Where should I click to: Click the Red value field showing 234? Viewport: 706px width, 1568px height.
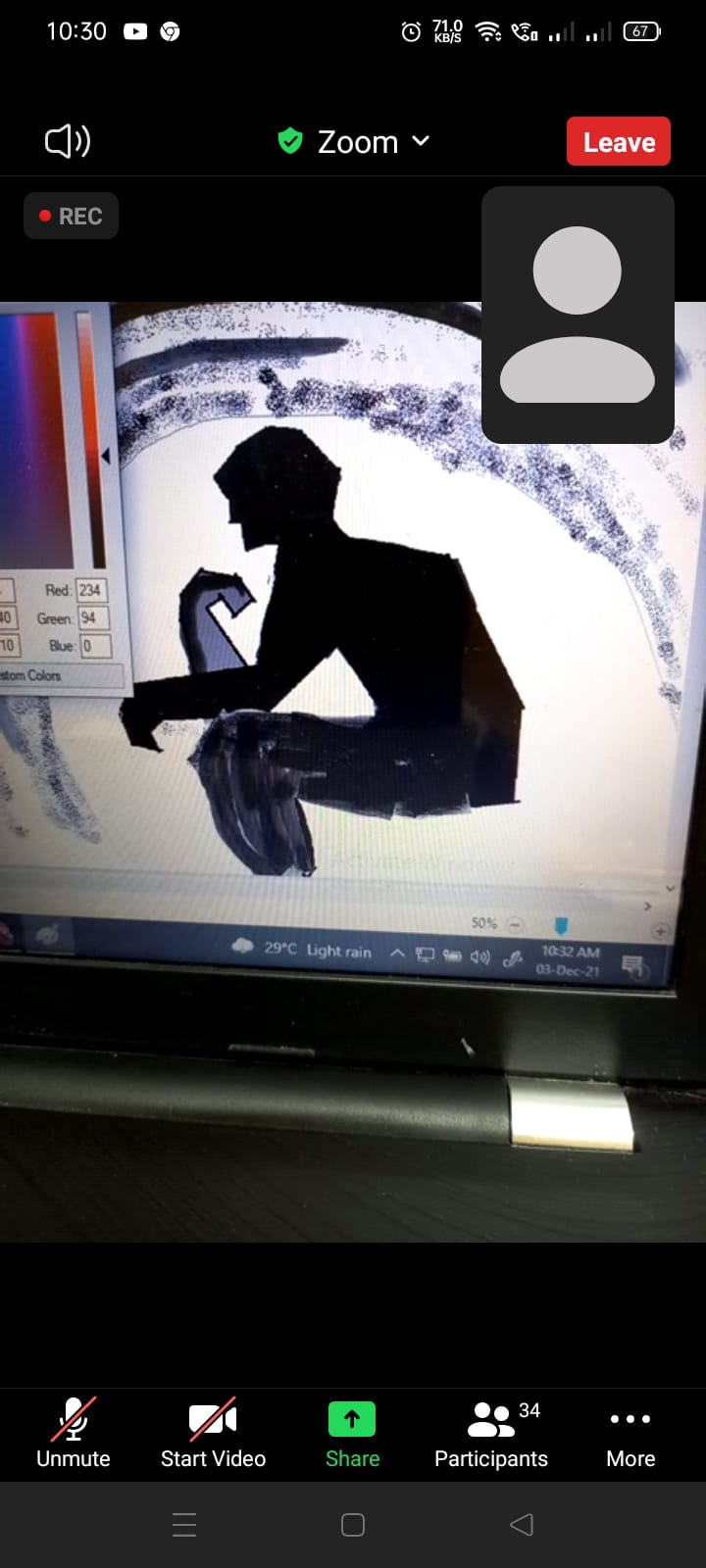click(90, 590)
